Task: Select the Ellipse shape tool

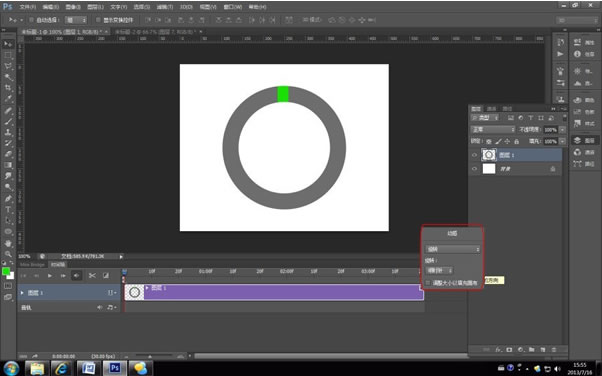Action: click(8, 232)
